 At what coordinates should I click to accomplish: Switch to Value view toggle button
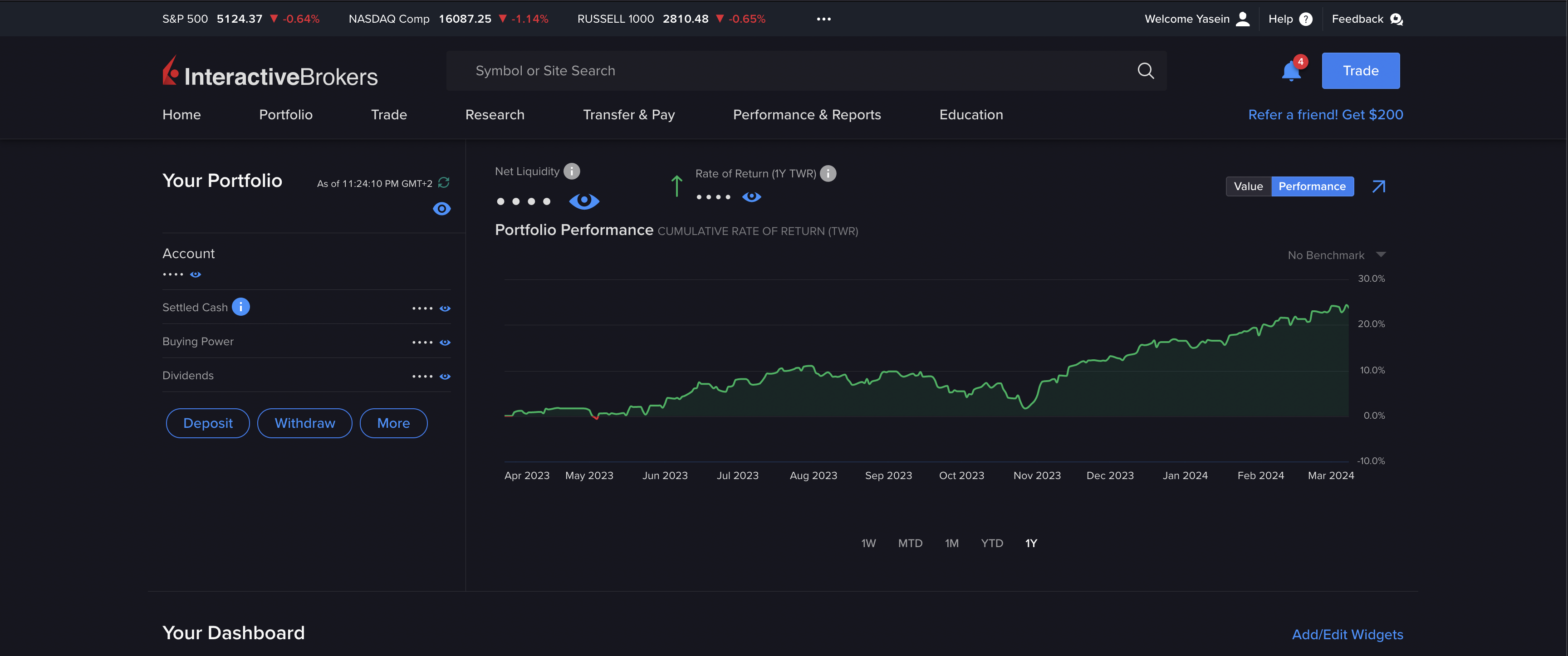1248,186
